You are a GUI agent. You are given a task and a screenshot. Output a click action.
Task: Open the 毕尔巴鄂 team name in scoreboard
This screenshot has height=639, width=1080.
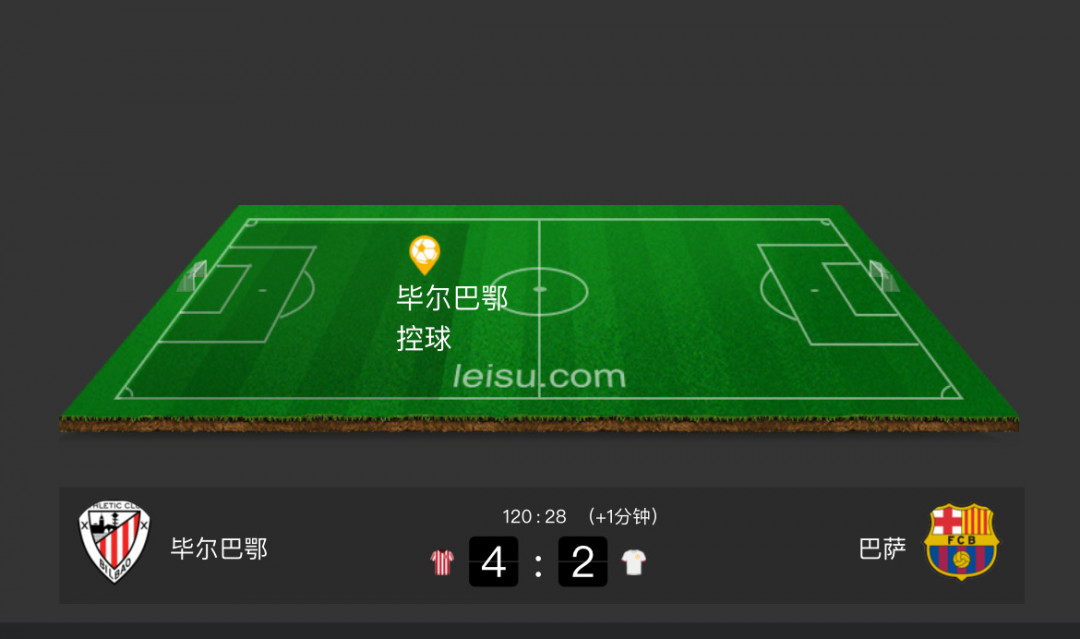(x=219, y=549)
